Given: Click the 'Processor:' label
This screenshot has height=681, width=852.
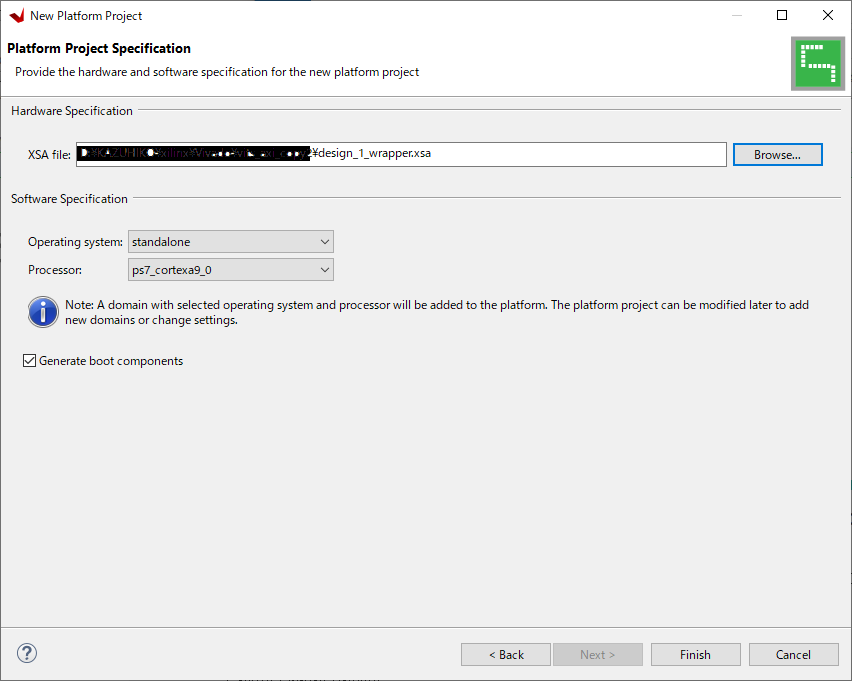Looking at the screenshot, I should pos(55,270).
